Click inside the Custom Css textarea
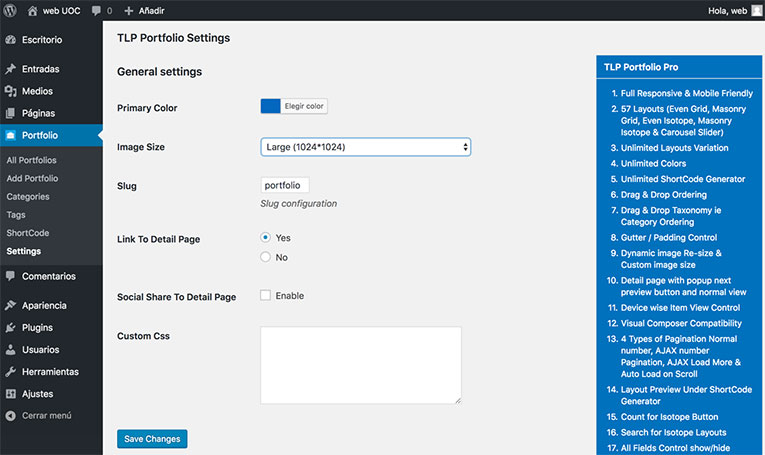Viewport: 765px width, 455px height. coord(361,365)
